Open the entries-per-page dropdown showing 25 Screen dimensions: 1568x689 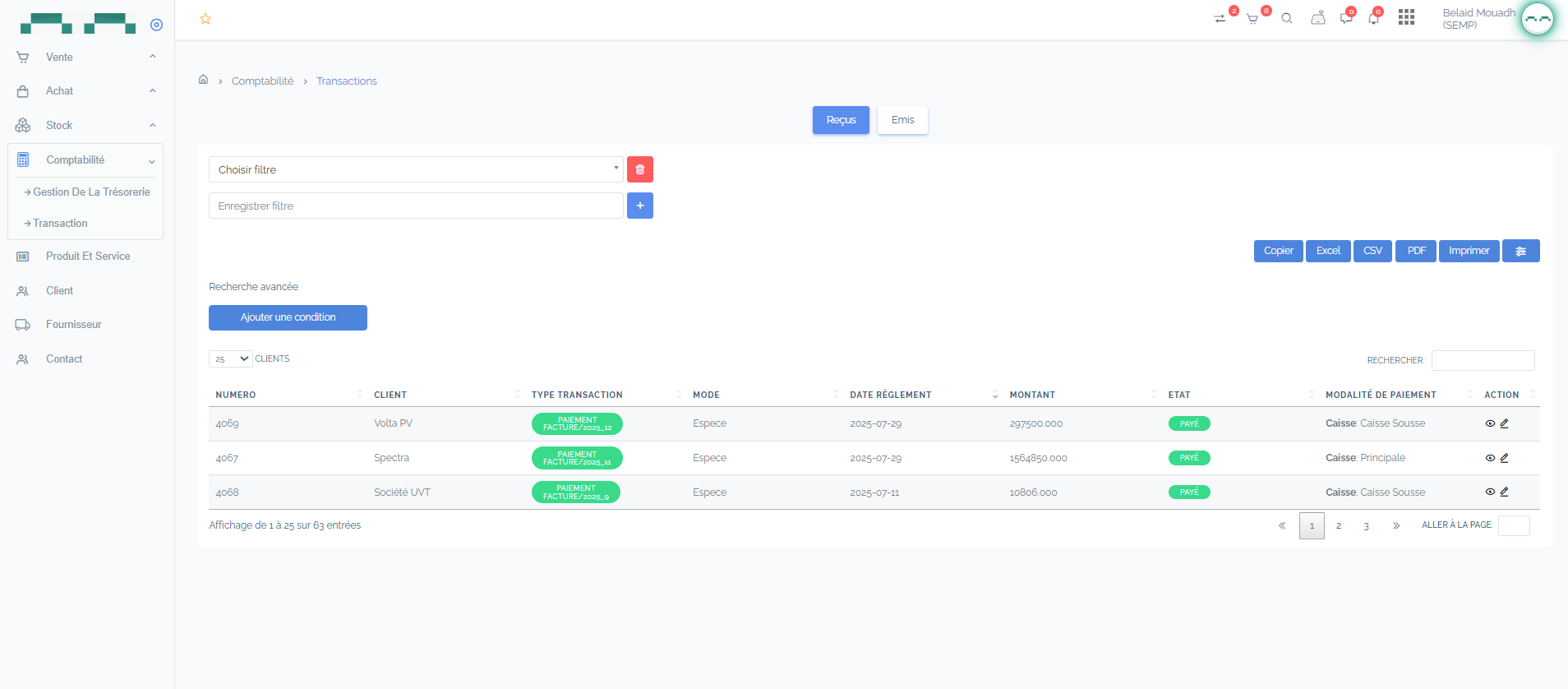tap(230, 359)
